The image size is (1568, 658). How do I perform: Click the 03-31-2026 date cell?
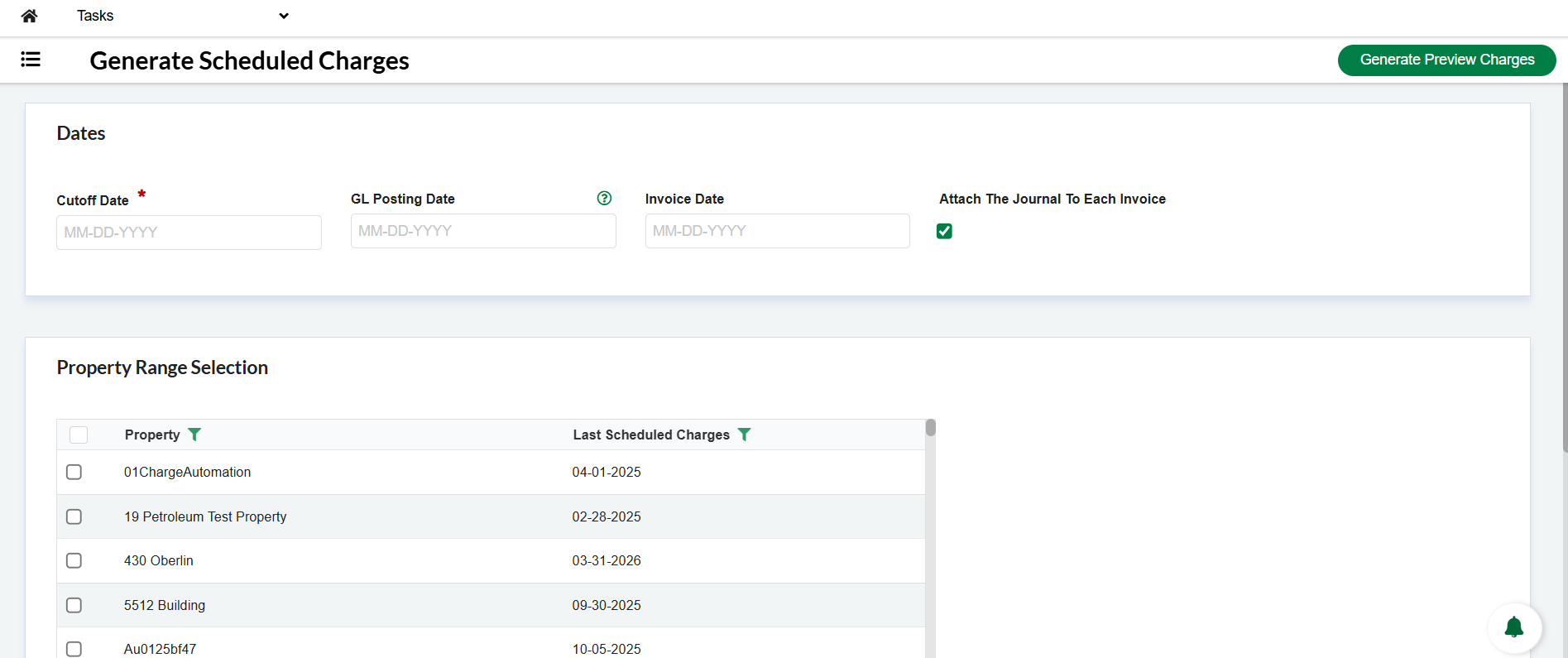tap(607, 560)
